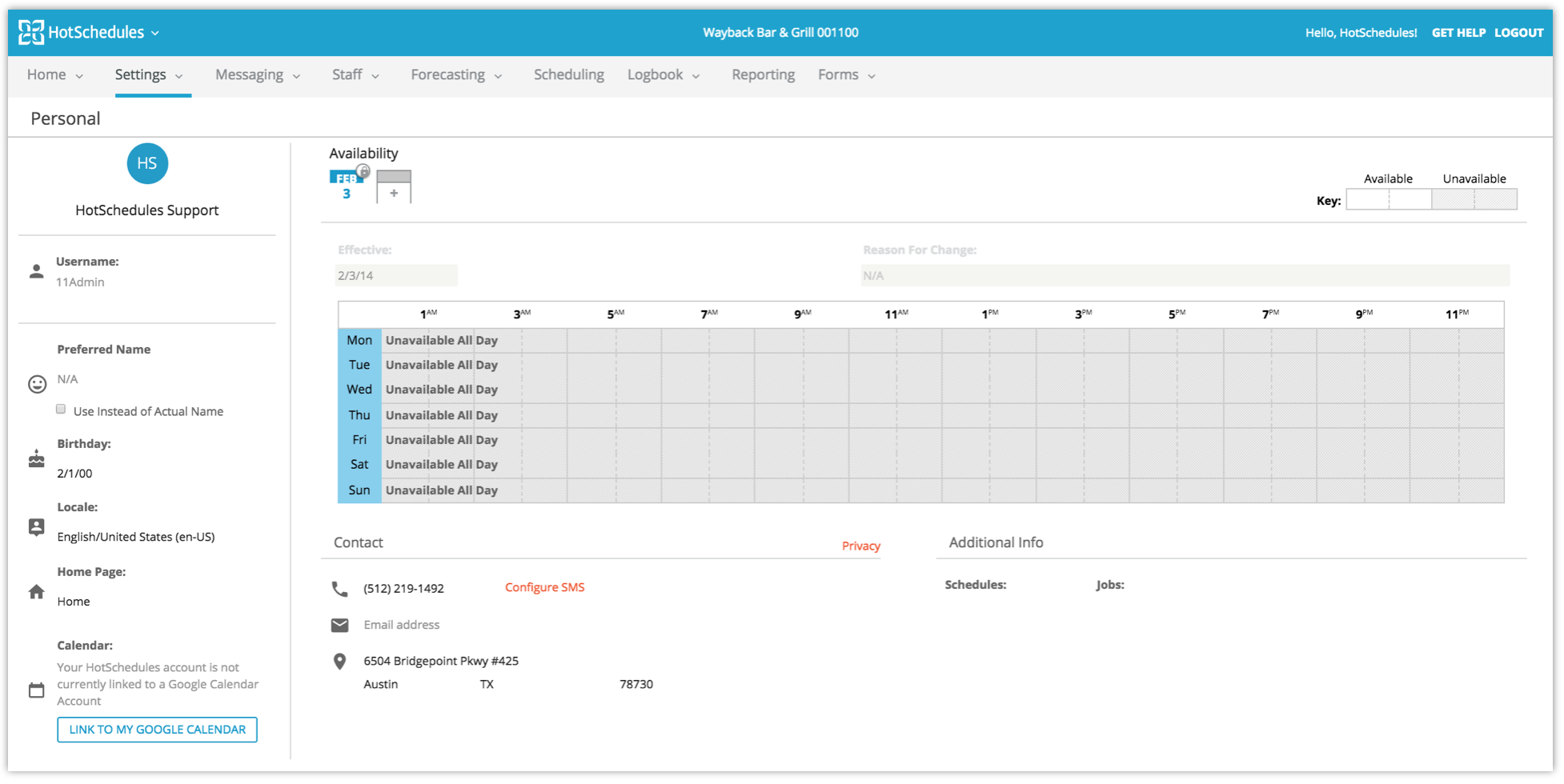The height and width of the screenshot is (784, 1564).
Task: Click the home page house icon
Action: [37, 592]
